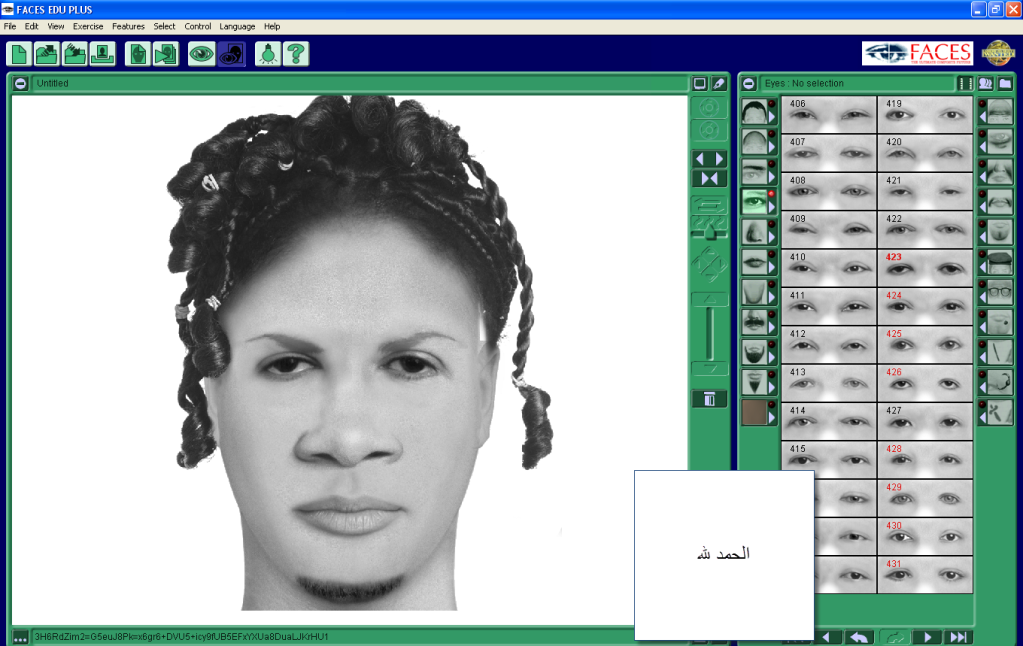Screen dimensions: 1023x646
Task: Toggle the red dot beside eyebrows category
Action: coord(772,164)
